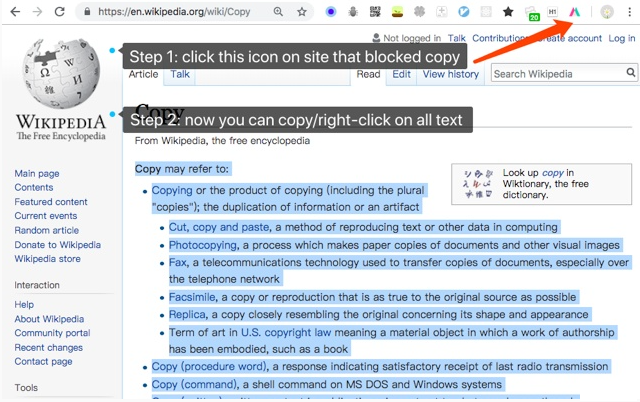Screen dimensions: 640x402
Task: Reload the page with the refresh icon
Action: [x=60, y=11]
